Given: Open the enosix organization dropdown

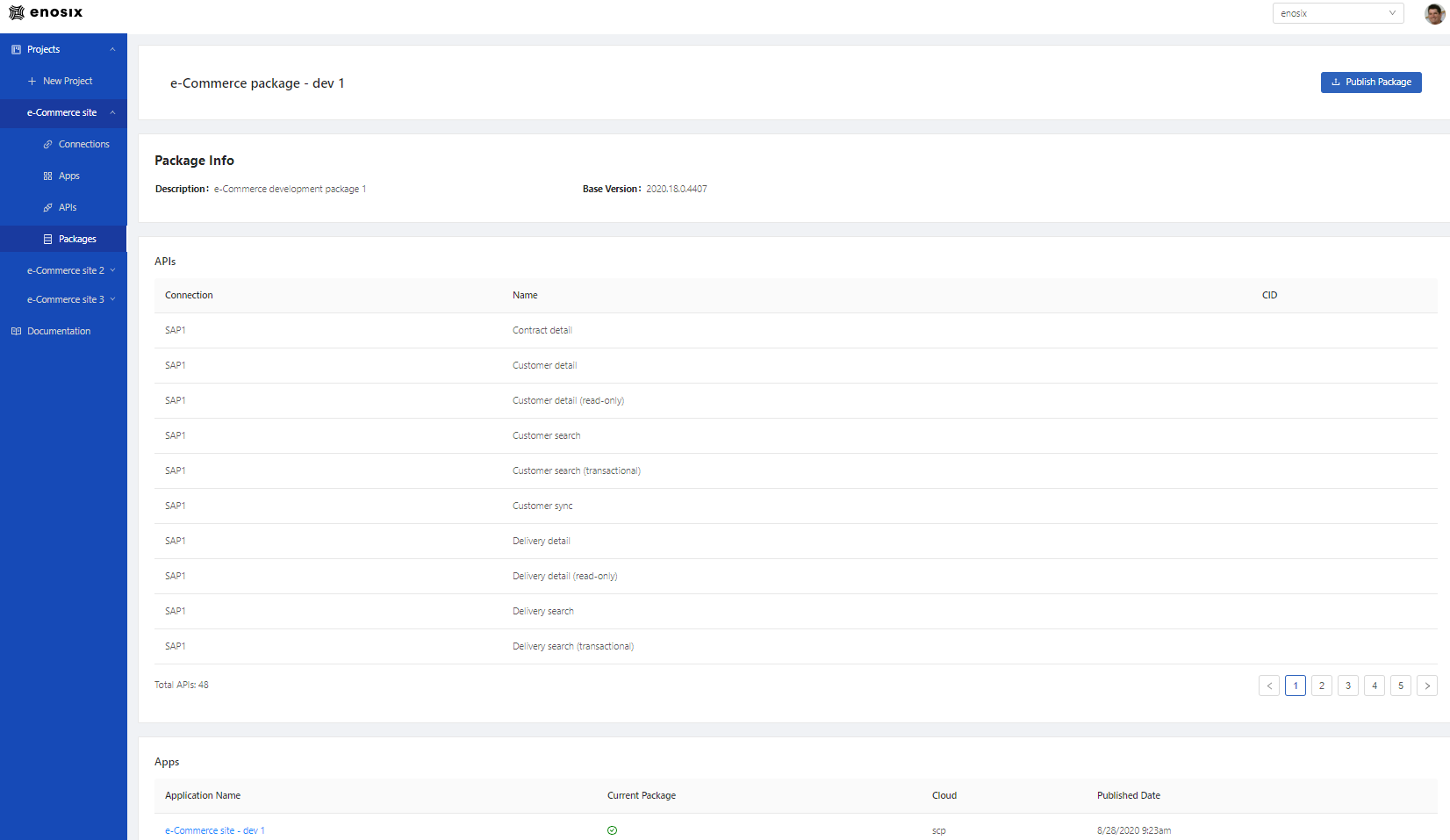Looking at the screenshot, I should click(1338, 13).
